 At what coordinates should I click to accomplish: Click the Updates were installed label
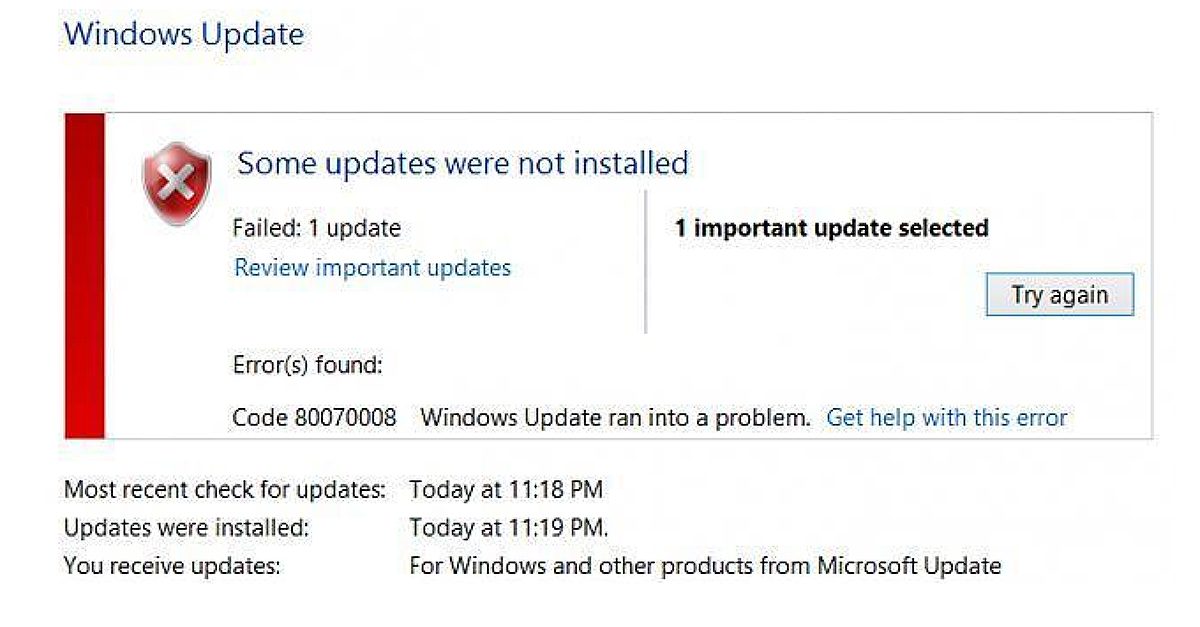[x=186, y=527]
